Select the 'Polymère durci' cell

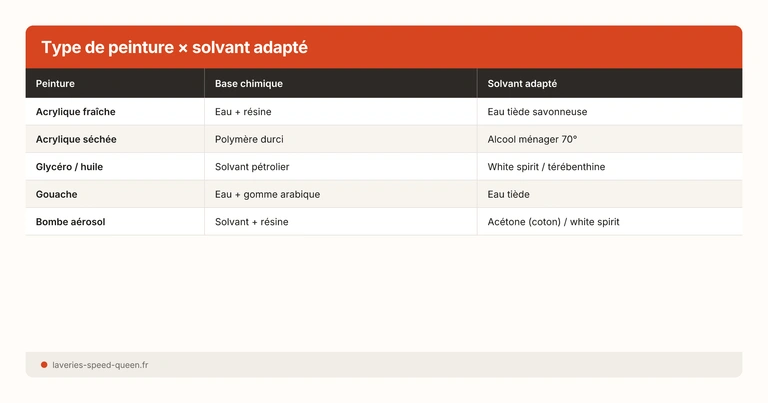249,139
